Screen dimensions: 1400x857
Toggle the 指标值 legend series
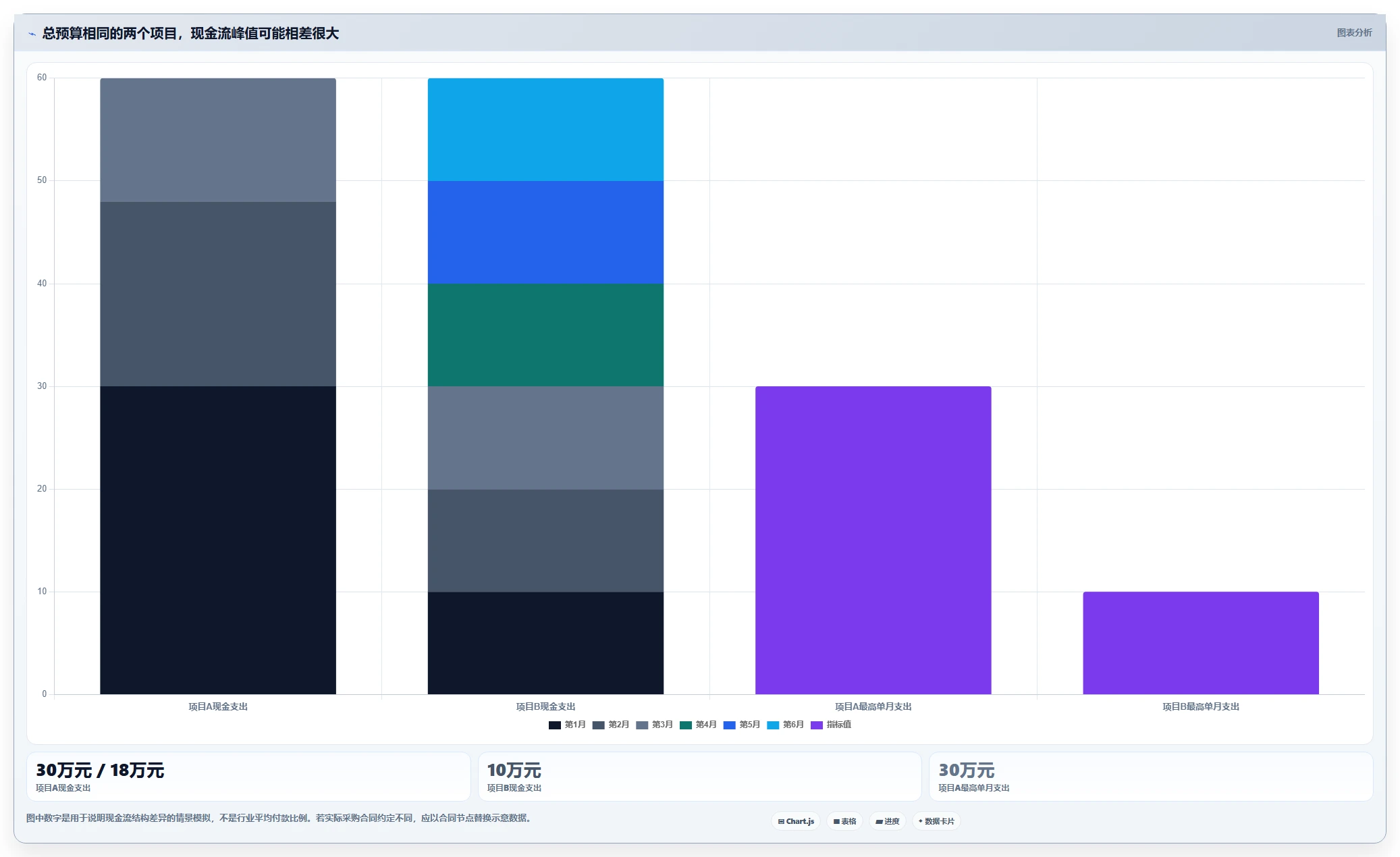pos(831,725)
